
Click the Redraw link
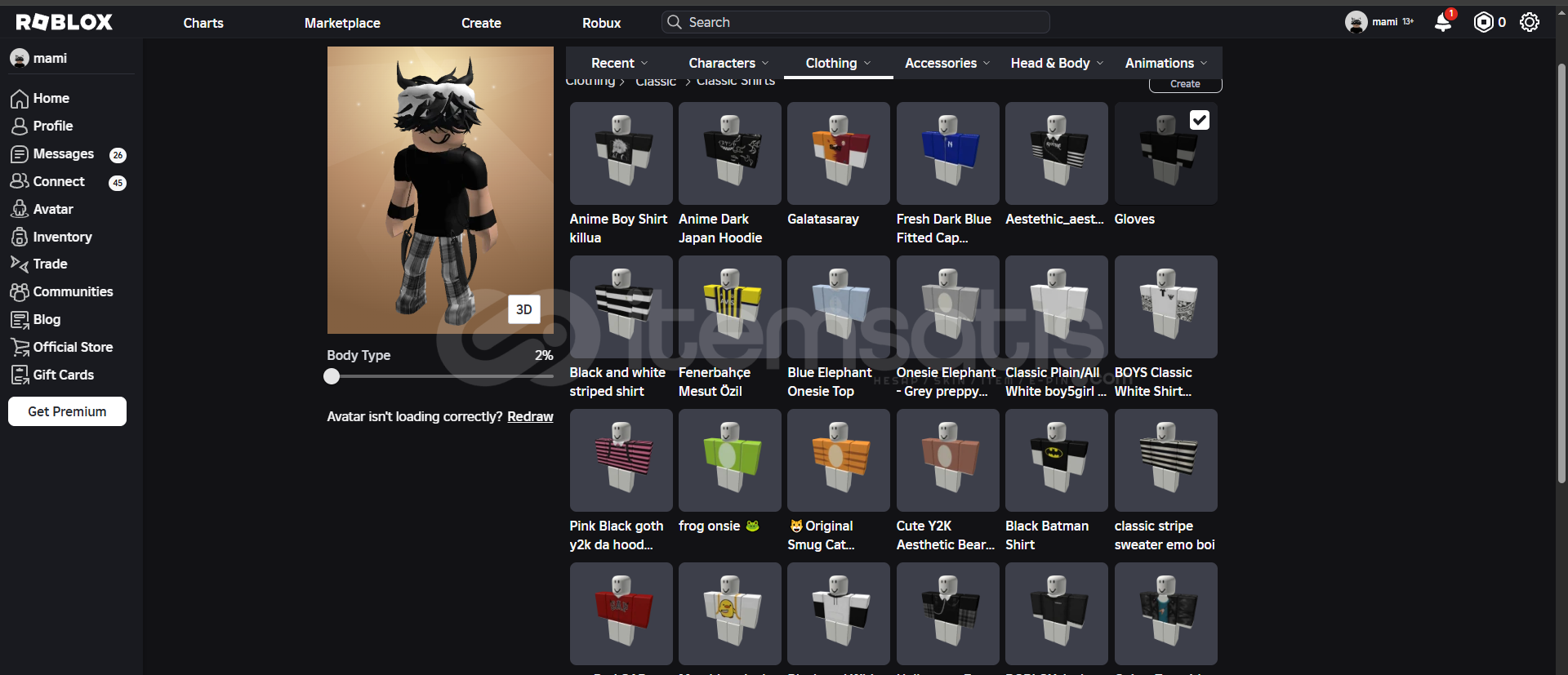click(530, 416)
